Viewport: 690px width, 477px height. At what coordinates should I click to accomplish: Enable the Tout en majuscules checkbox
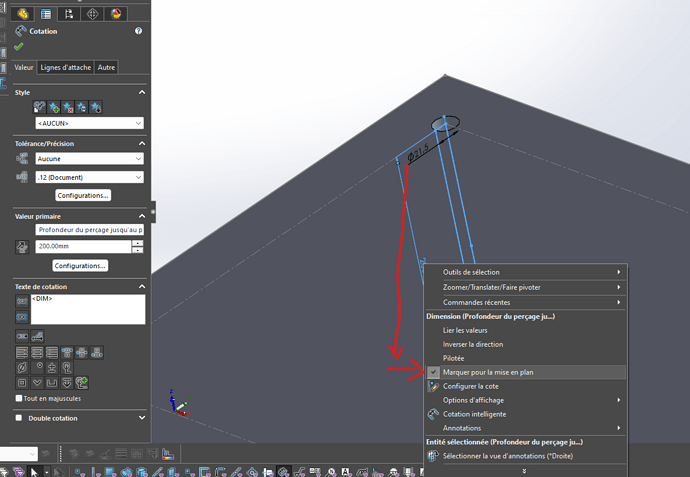point(19,398)
